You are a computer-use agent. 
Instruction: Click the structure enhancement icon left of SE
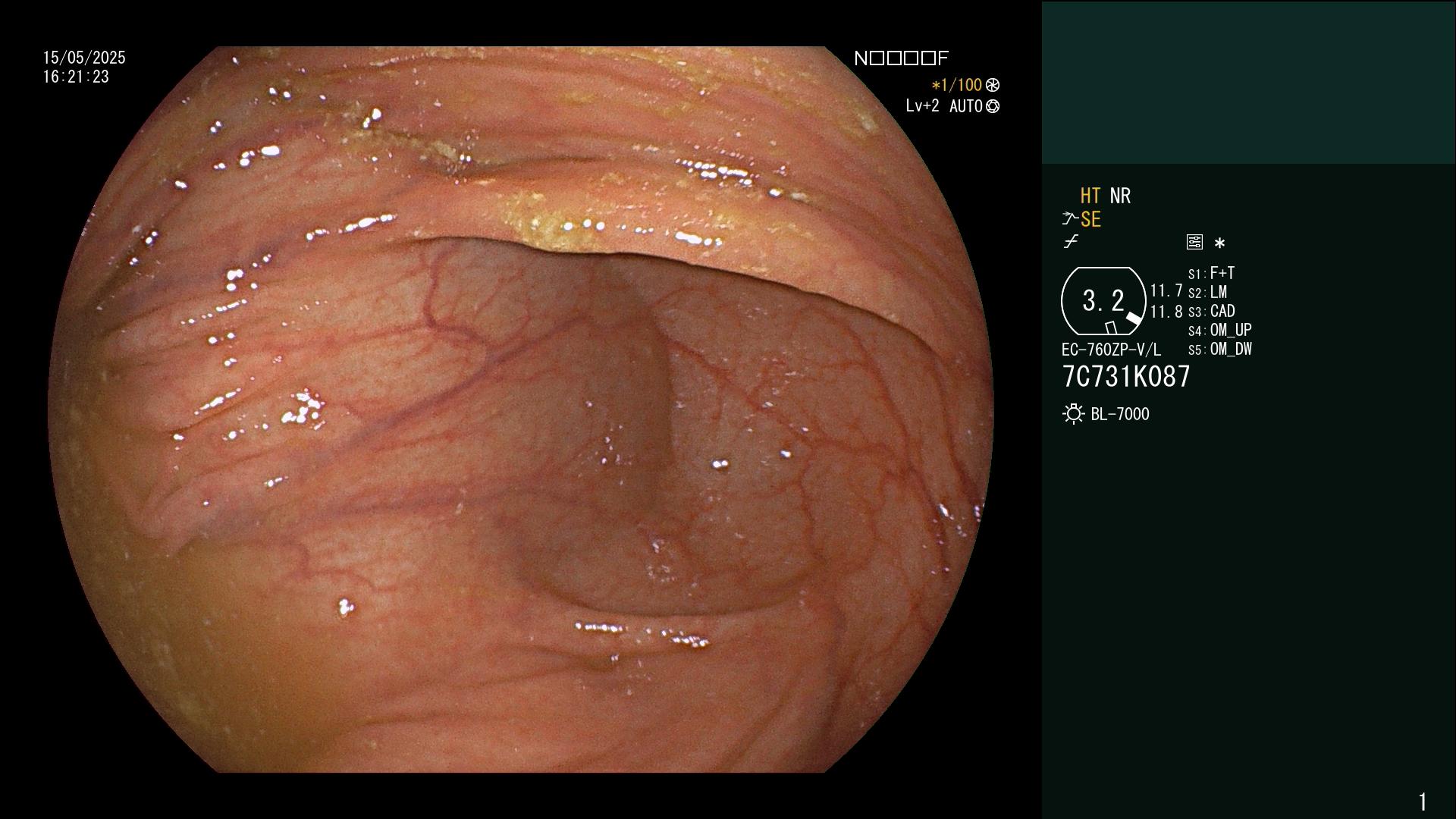tap(1070, 219)
